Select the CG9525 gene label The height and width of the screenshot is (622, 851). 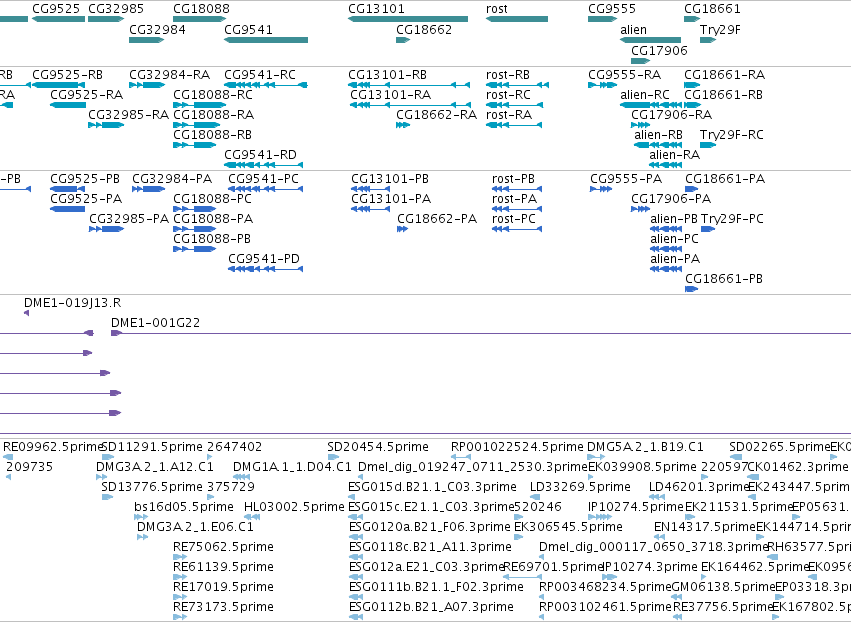(56, 9)
